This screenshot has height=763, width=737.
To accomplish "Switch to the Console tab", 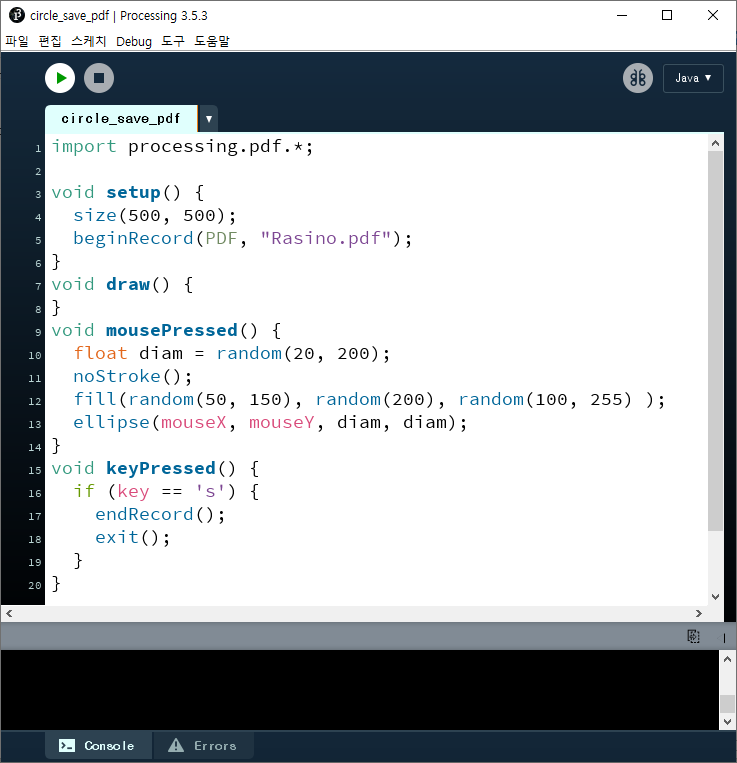I will pyautogui.click(x=99, y=745).
